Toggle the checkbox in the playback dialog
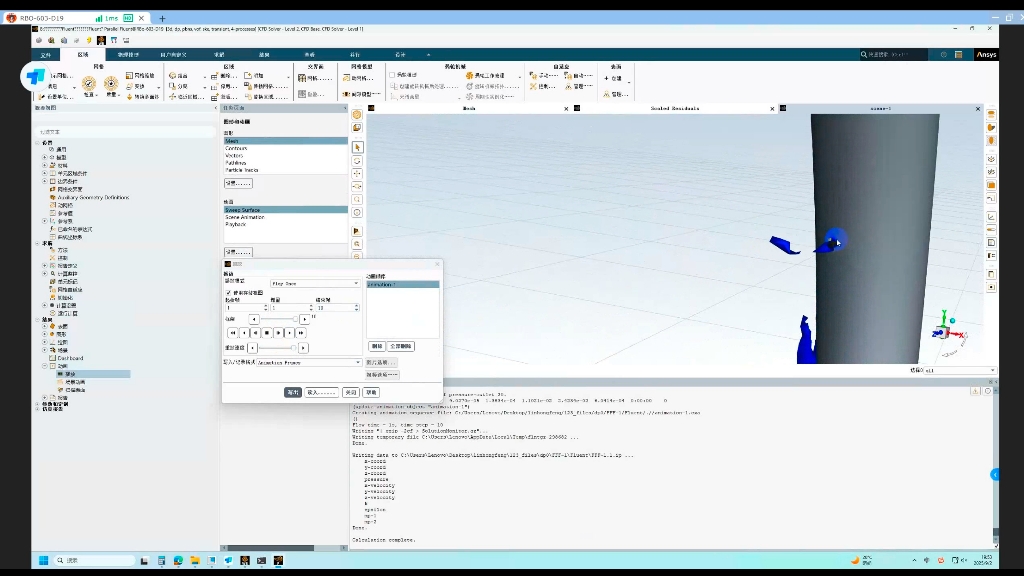This screenshot has width=1024, height=576. tap(229, 293)
